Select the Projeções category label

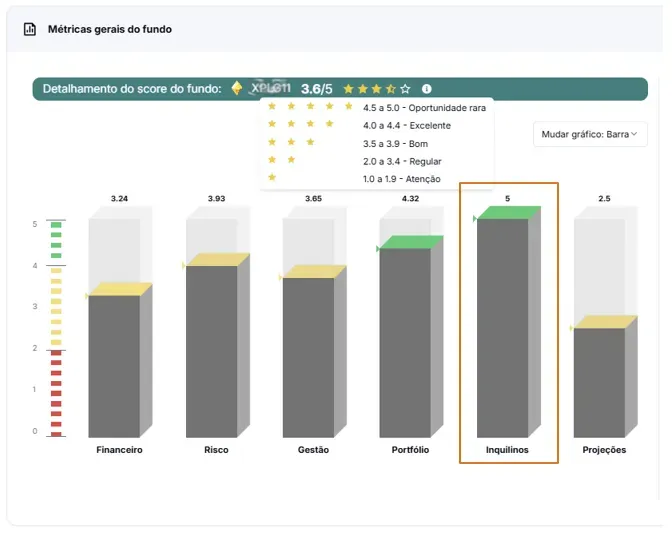[x=604, y=450]
